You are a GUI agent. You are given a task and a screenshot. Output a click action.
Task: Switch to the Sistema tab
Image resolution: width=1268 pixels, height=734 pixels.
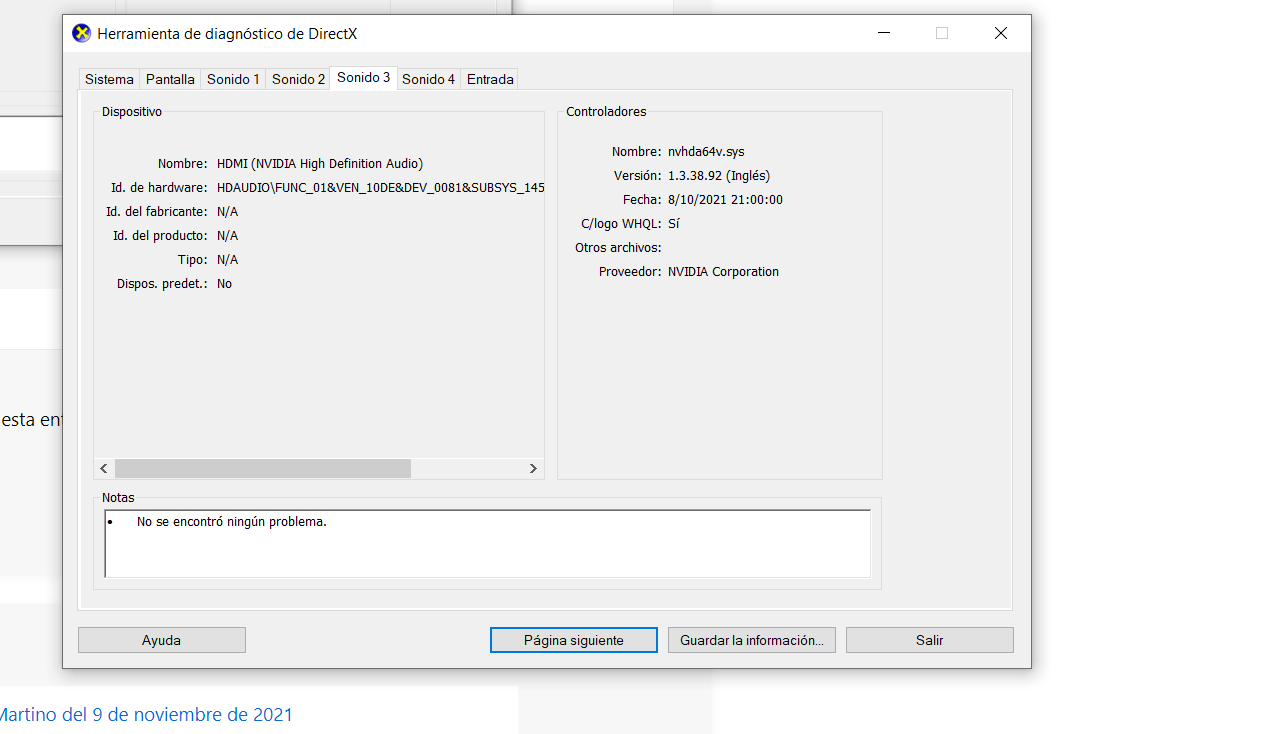click(x=109, y=79)
